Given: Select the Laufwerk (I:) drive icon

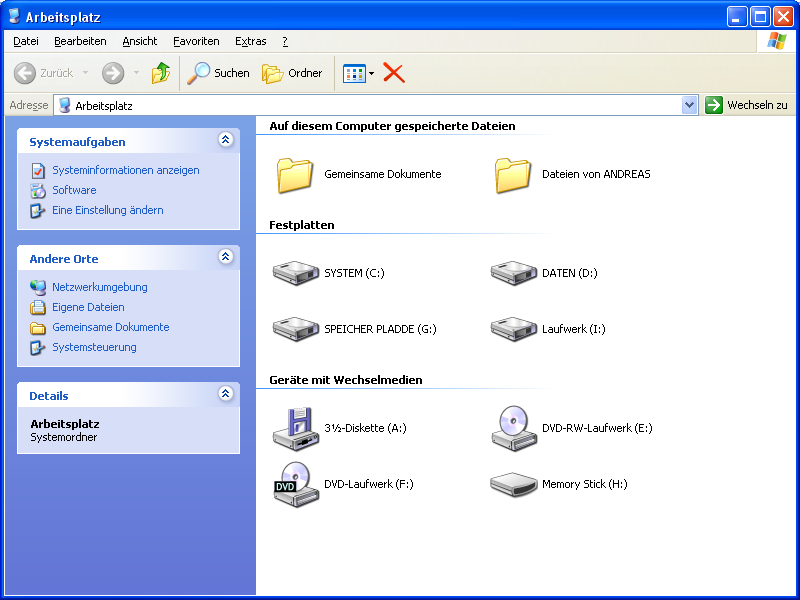Looking at the screenshot, I should (x=514, y=329).
